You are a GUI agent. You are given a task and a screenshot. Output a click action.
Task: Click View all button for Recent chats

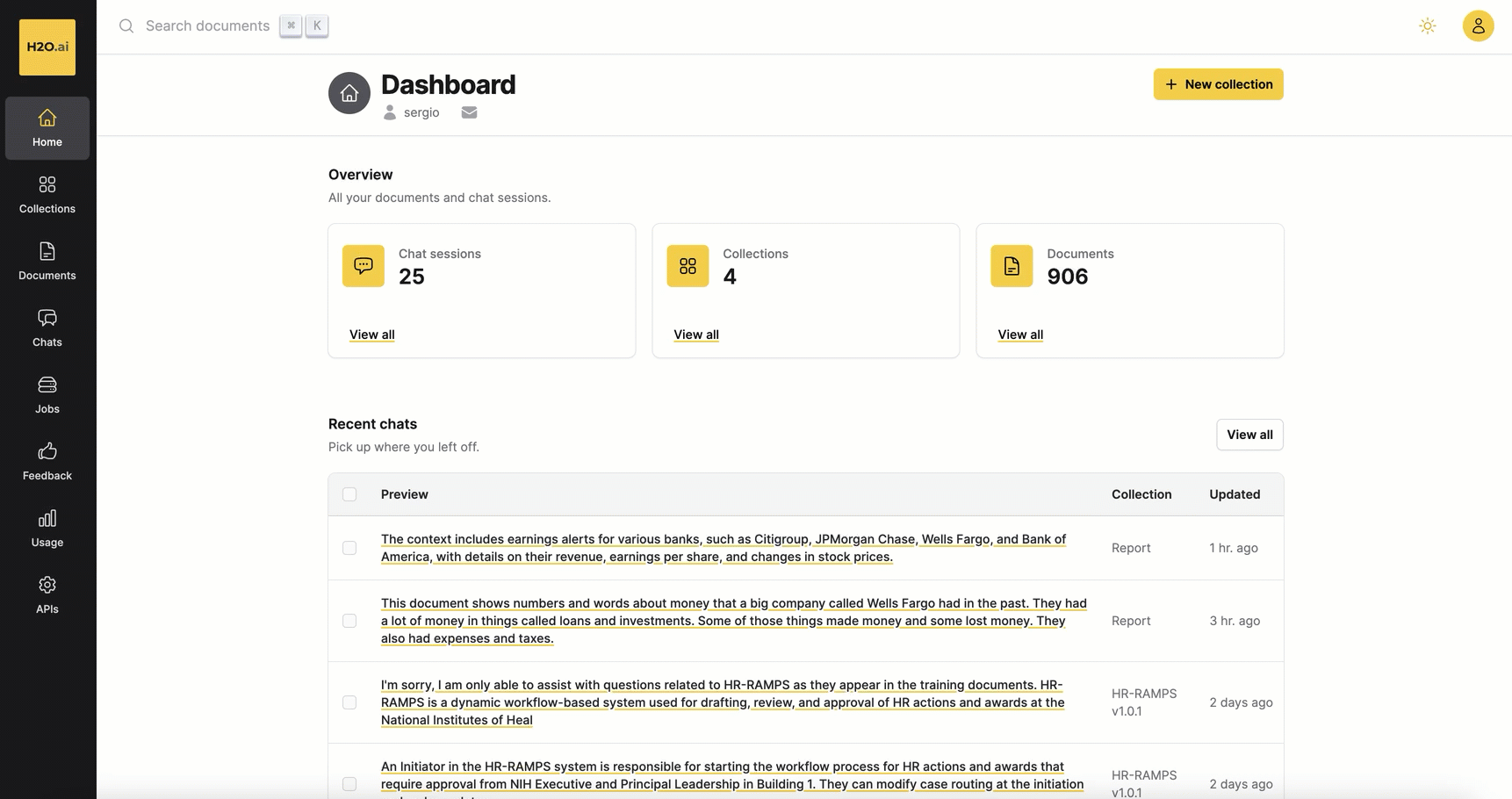(x=1249, y=435)
